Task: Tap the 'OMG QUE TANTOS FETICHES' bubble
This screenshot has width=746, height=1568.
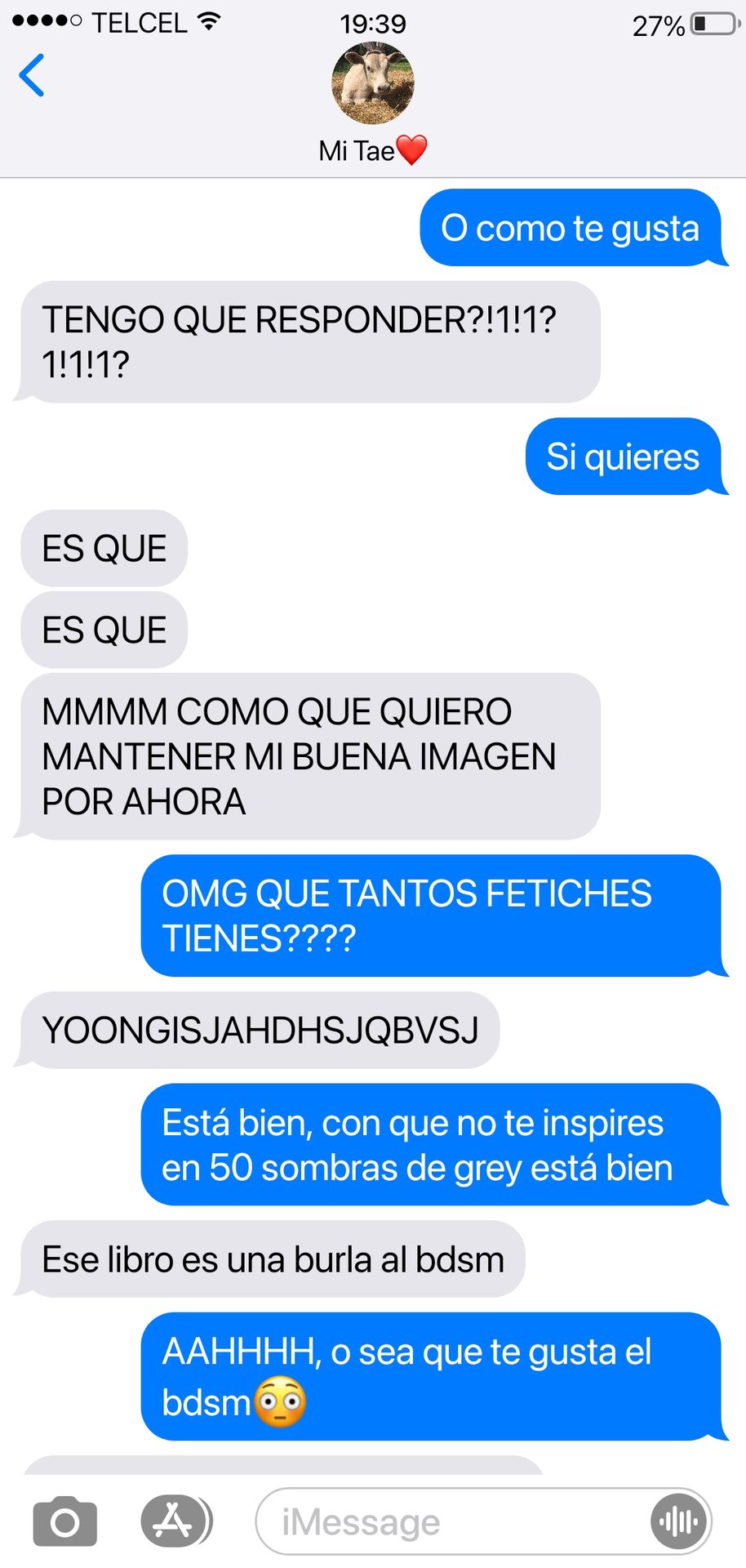Action: pos(433,915)
